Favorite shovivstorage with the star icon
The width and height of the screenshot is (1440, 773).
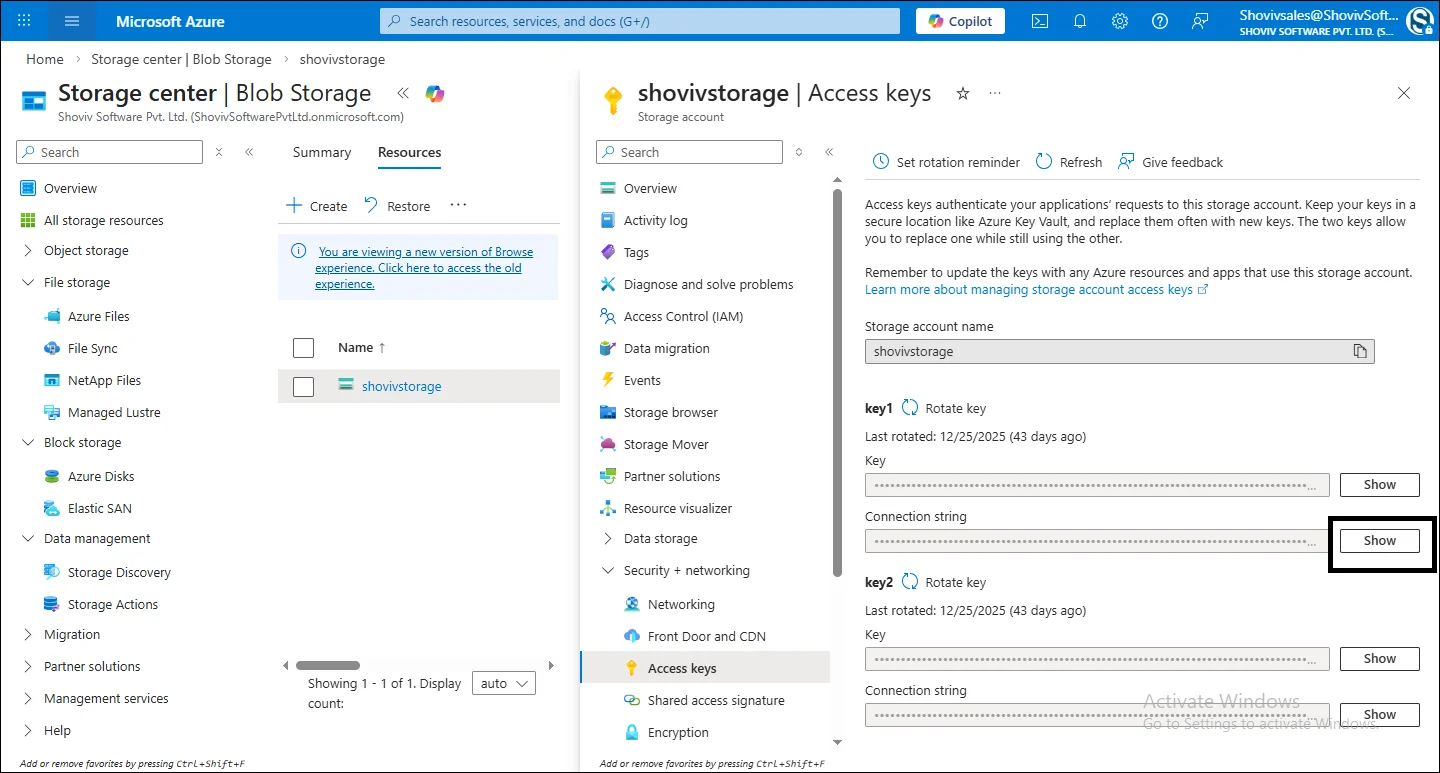(963, 93)
